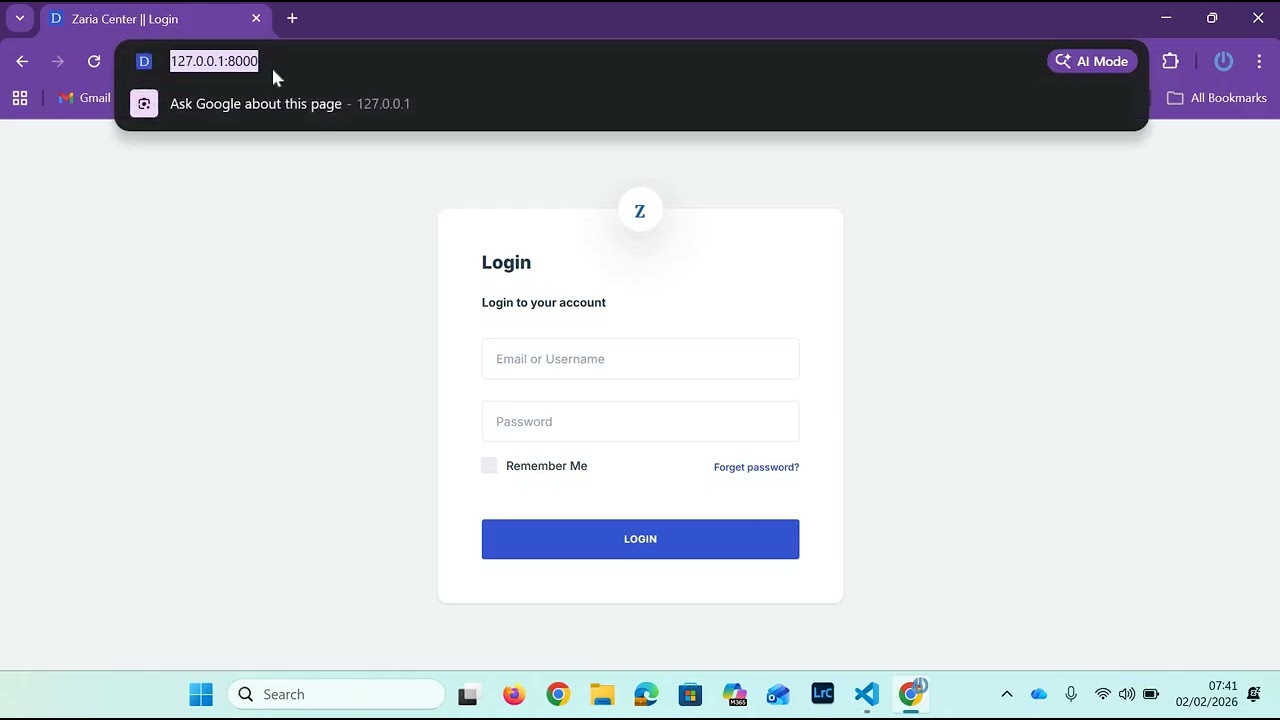
Task: Click the Z logo badge
Action: click(640, 211)
